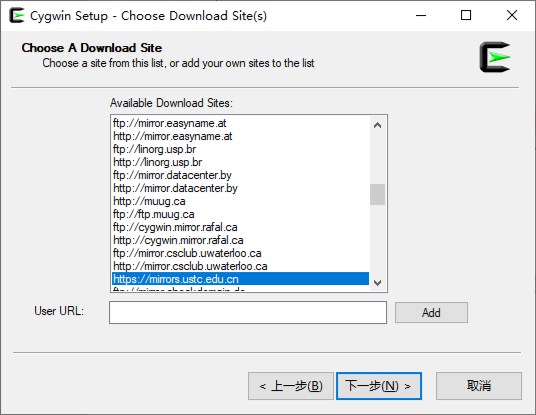The height and width of the screenshot is (415, 536).
Task: Select ftp://mirror.datacenter.by mirror
Action: point(240,175)
